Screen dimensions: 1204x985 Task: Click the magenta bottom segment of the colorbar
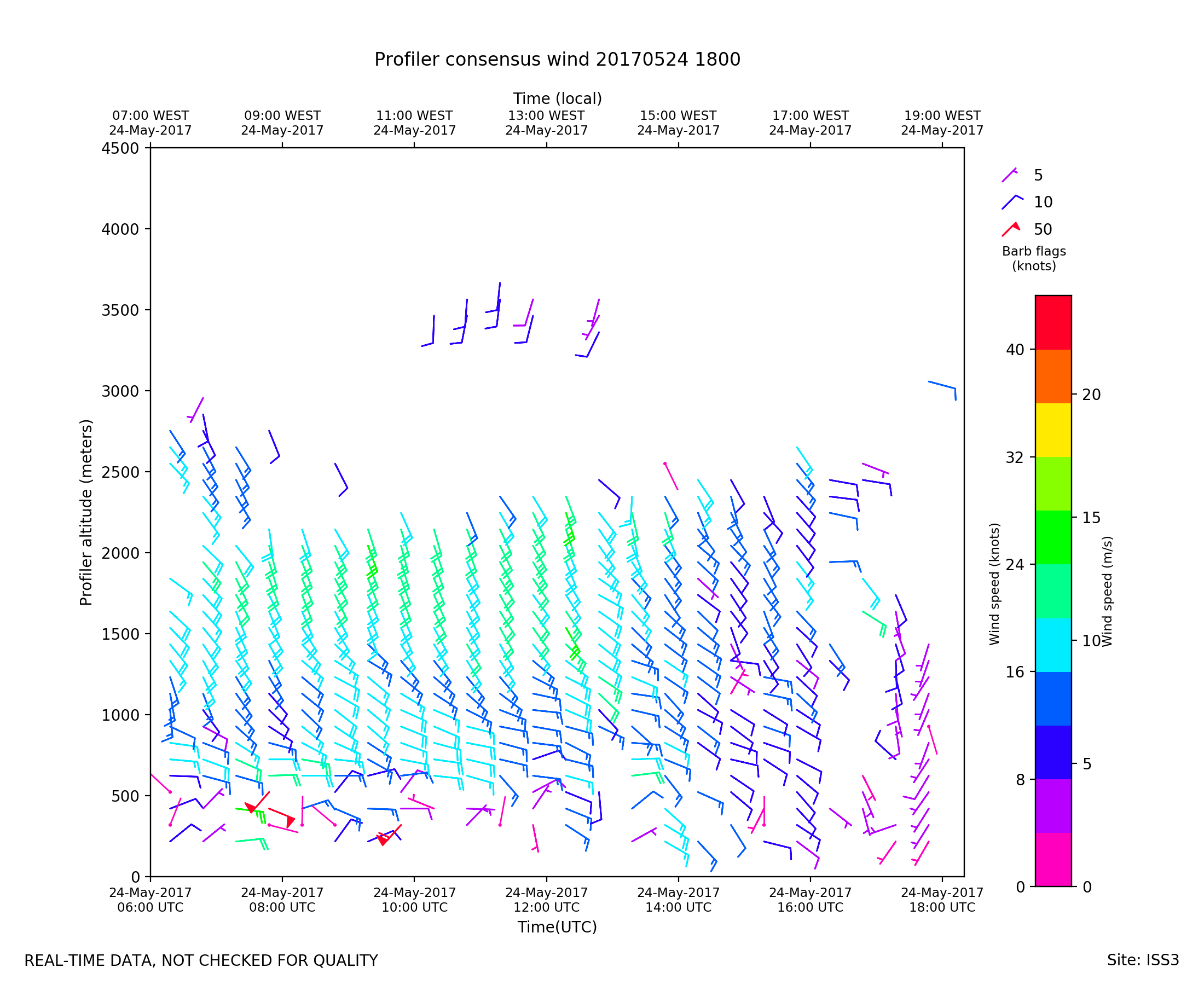click(x=1053, y=860)
